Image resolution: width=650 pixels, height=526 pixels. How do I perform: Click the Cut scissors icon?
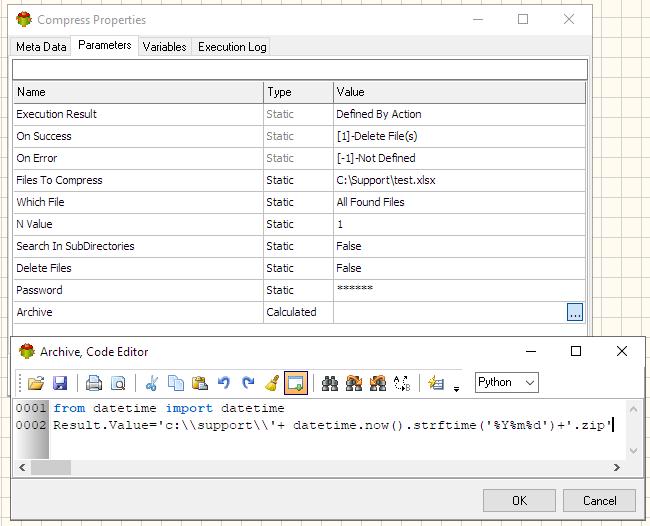152,383
